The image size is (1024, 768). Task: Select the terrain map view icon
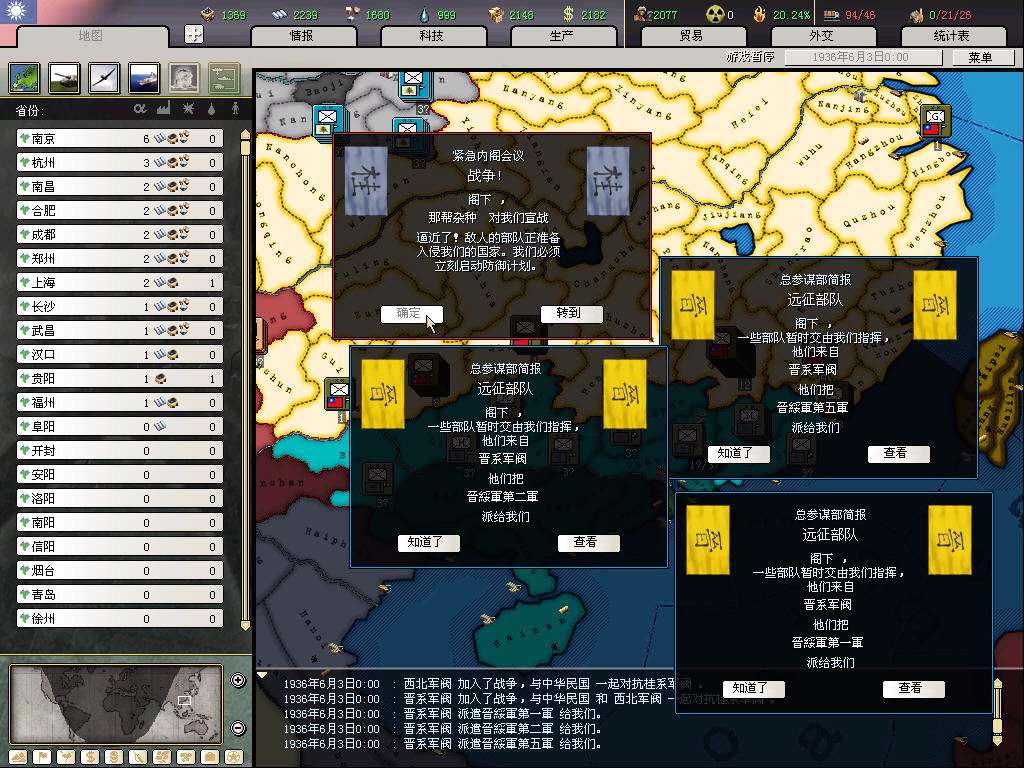(25, 78)
